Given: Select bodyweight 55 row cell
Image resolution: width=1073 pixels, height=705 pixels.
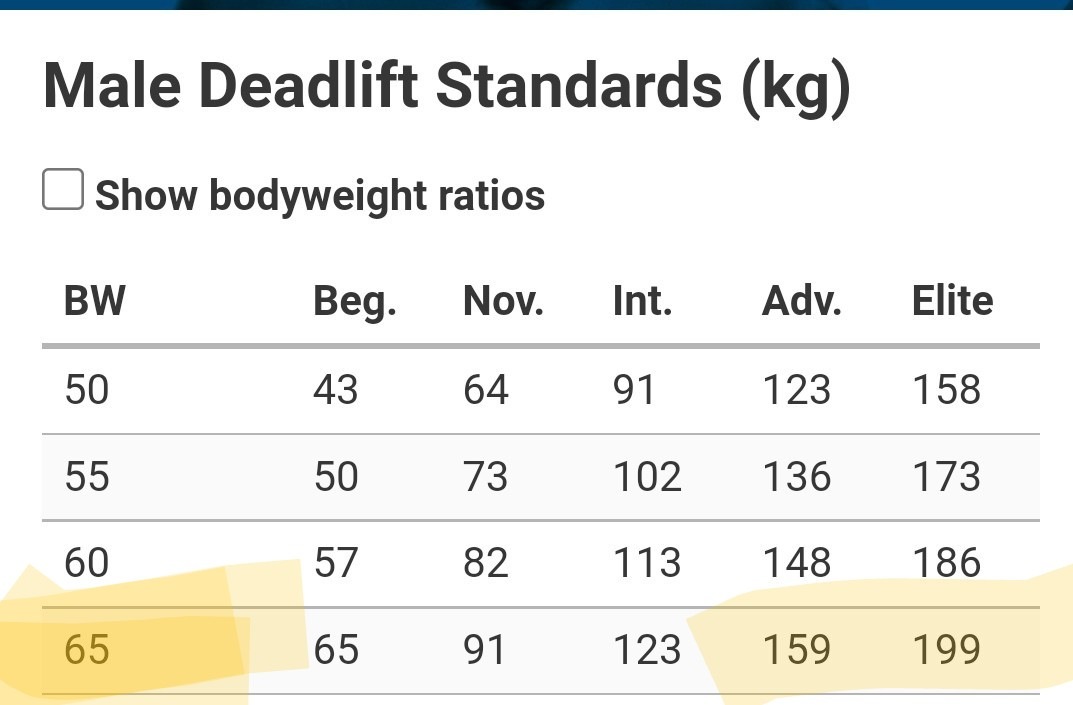Looking at the screenshot, I should tap(87, 476).
